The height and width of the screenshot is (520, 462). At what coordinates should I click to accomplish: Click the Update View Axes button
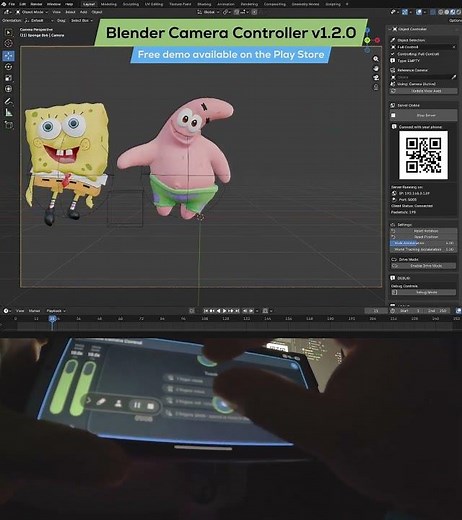[x=423, y=91]
